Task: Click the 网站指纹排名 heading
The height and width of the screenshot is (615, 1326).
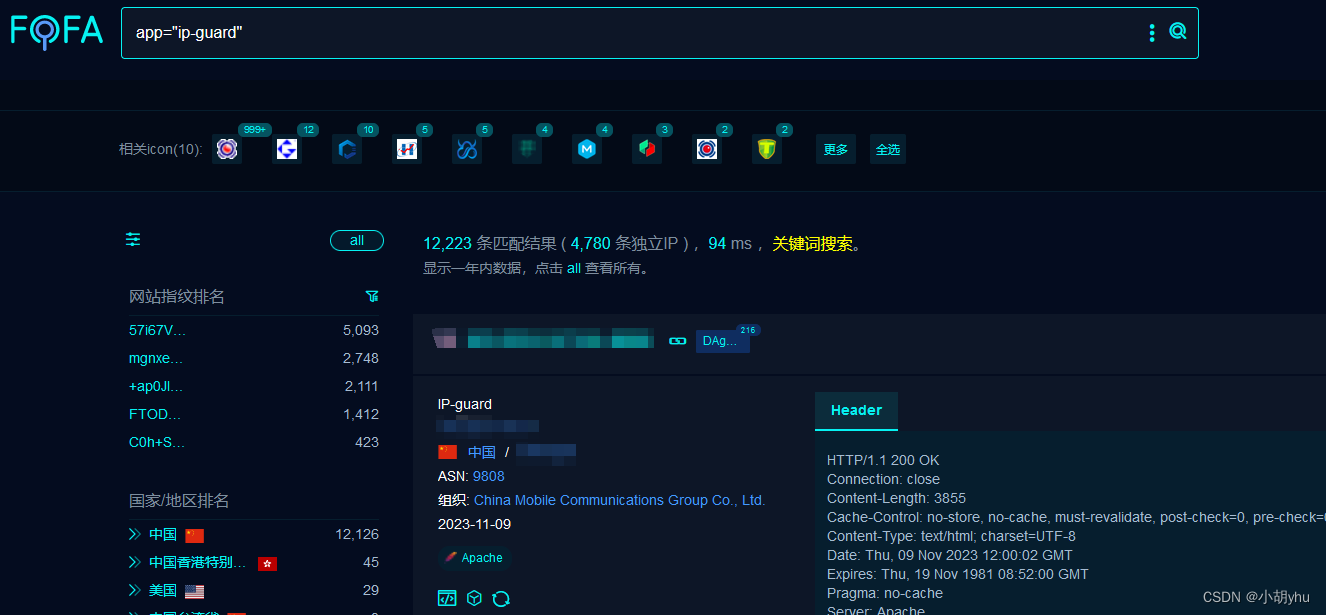Action: [177, 297]
